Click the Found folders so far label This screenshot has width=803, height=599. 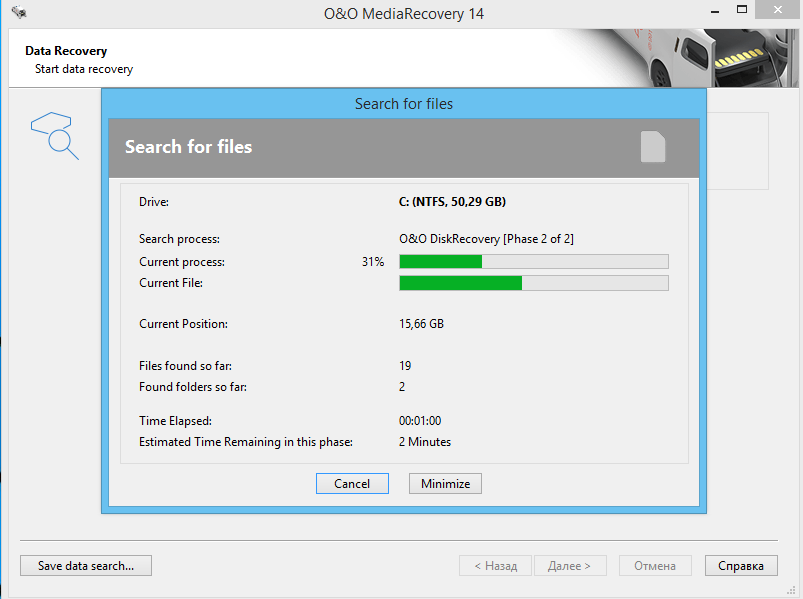pos(193,387)
